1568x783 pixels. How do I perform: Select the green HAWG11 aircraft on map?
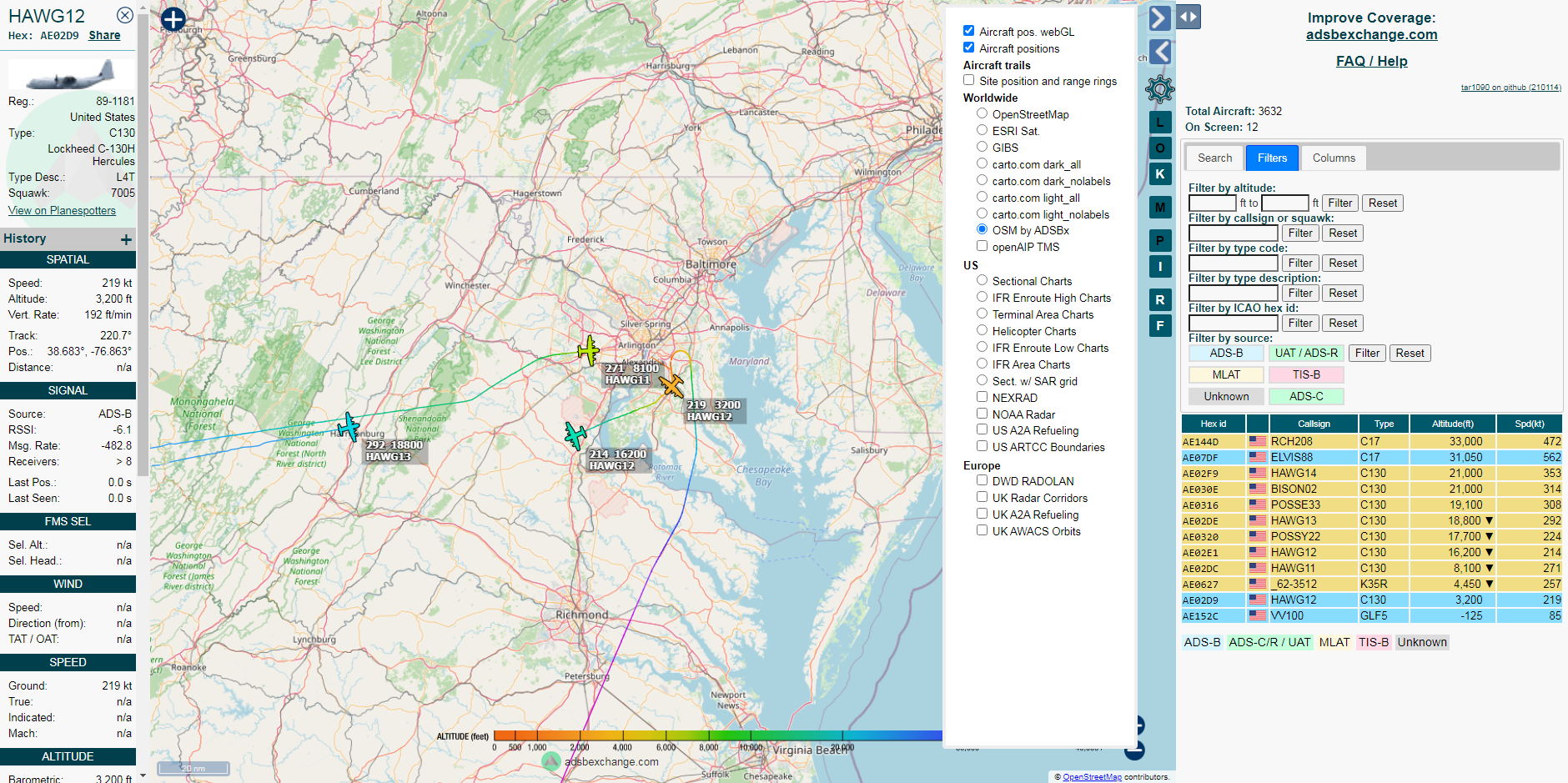[588, 350]
